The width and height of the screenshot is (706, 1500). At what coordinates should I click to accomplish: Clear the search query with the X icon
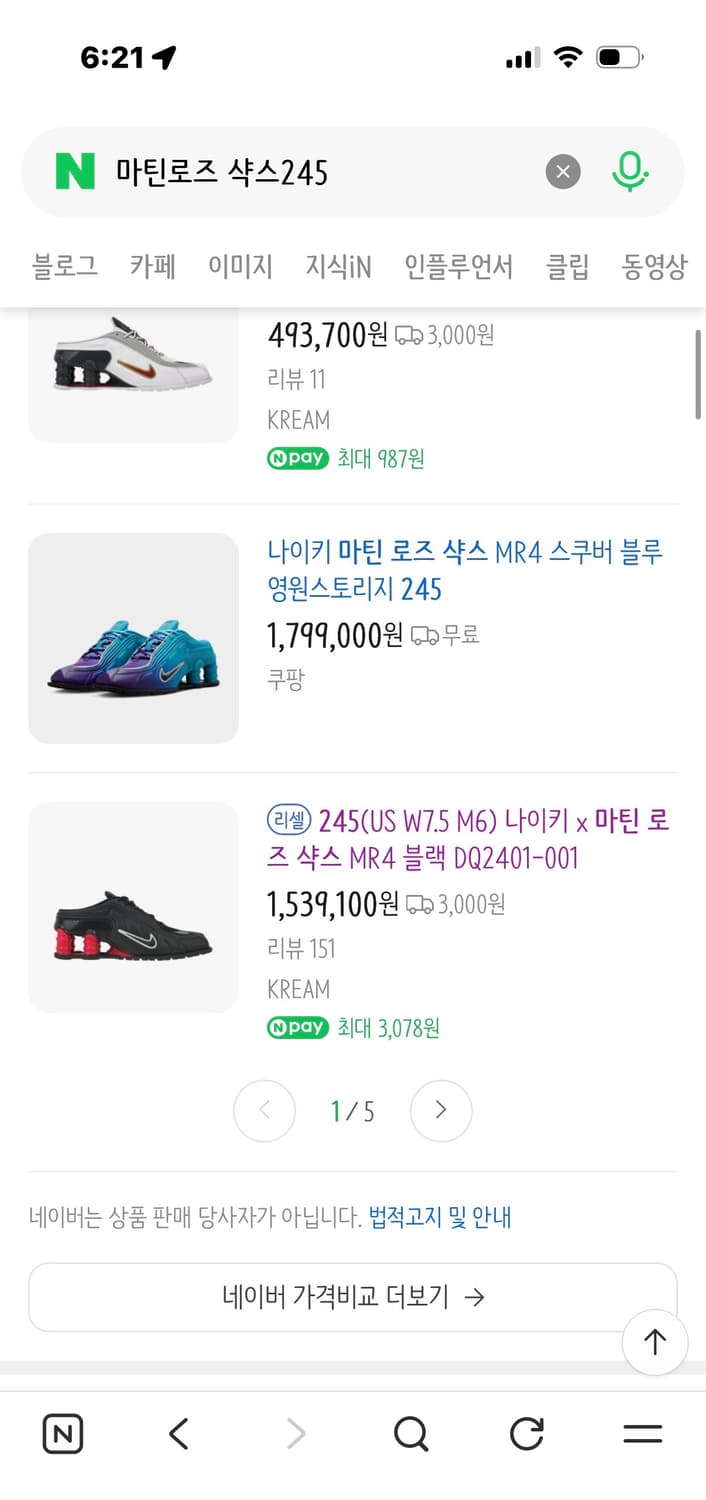(x=562, y=171)
